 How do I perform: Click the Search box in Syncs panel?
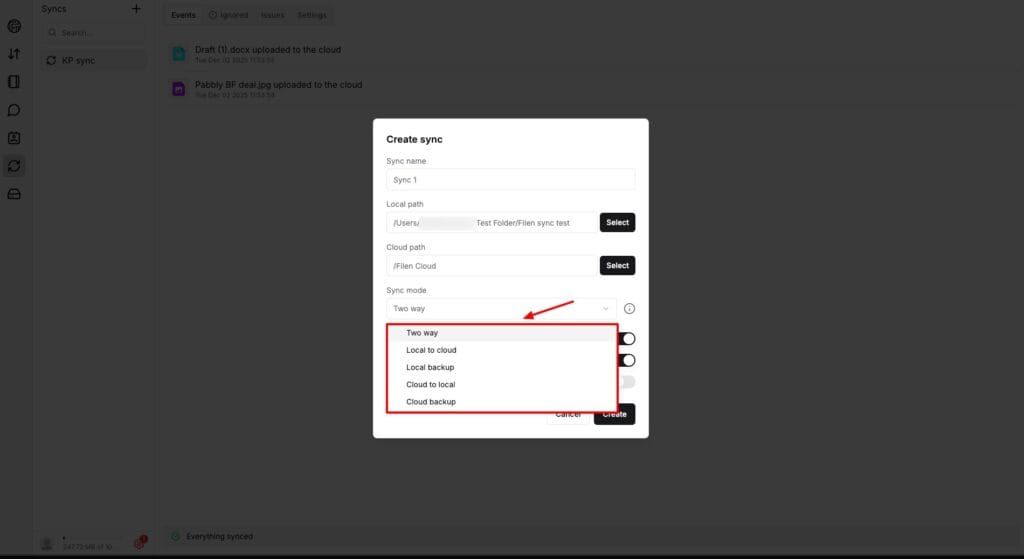(x=93, y=33)
